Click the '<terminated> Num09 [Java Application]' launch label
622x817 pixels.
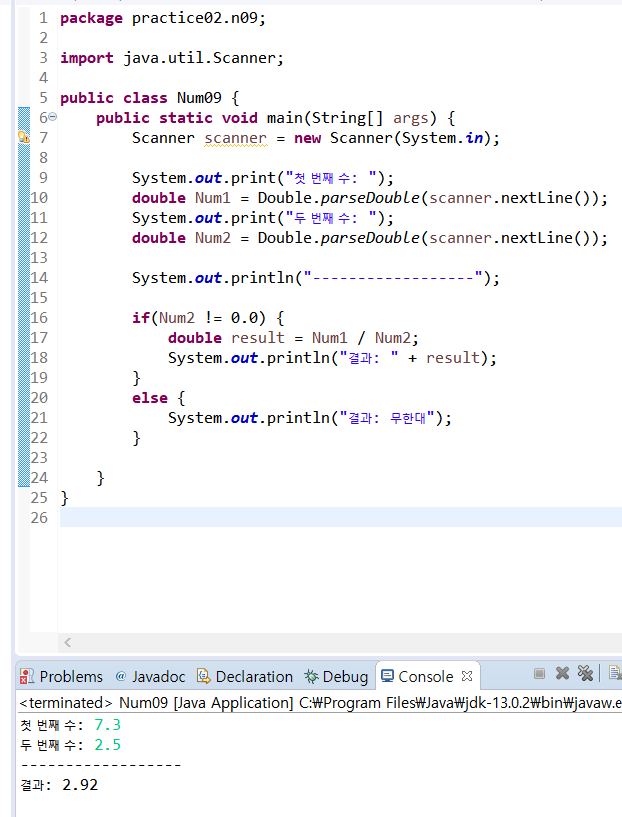tap(156, 703)
